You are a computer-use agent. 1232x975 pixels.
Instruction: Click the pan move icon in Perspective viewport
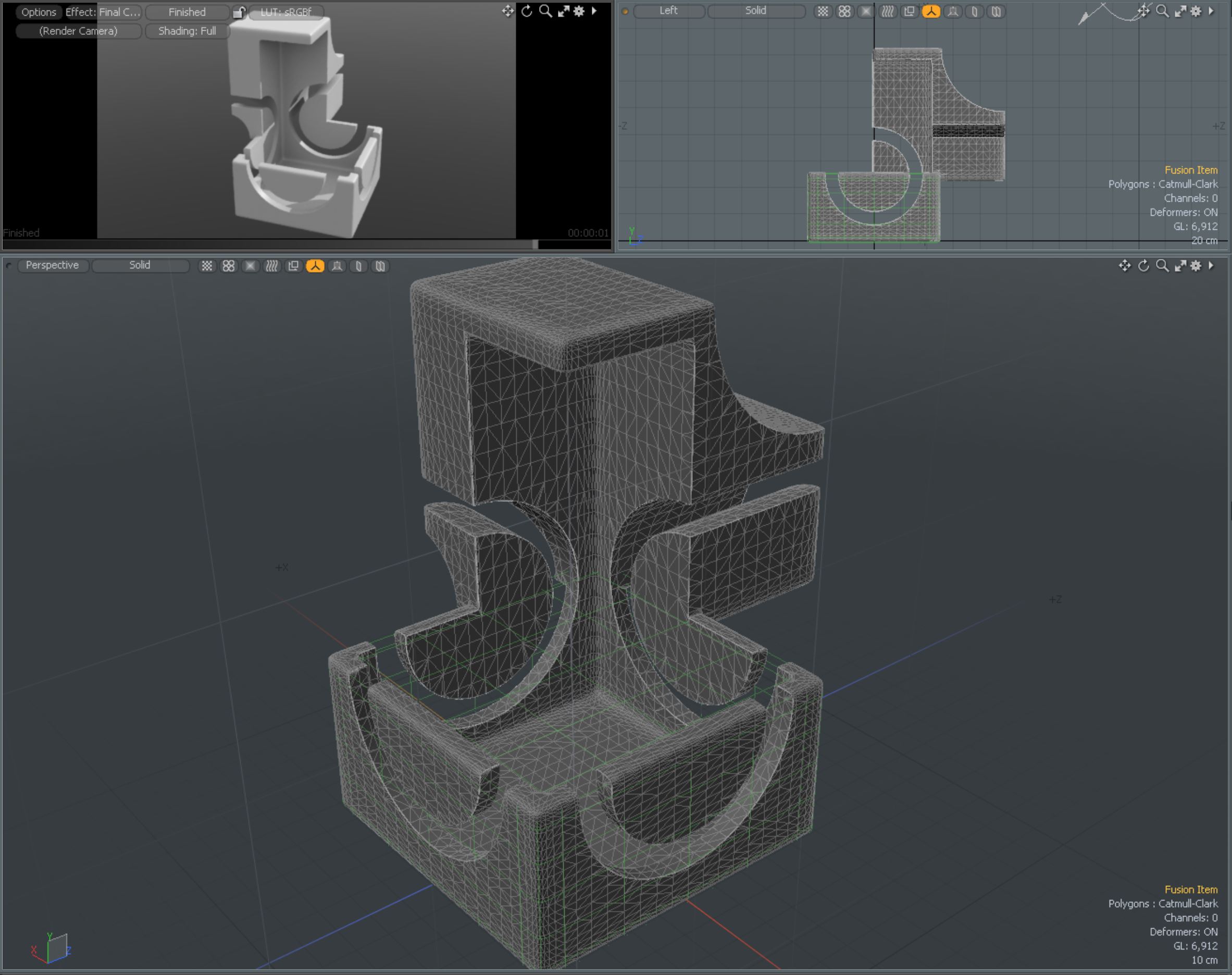tap(1125, 265)
